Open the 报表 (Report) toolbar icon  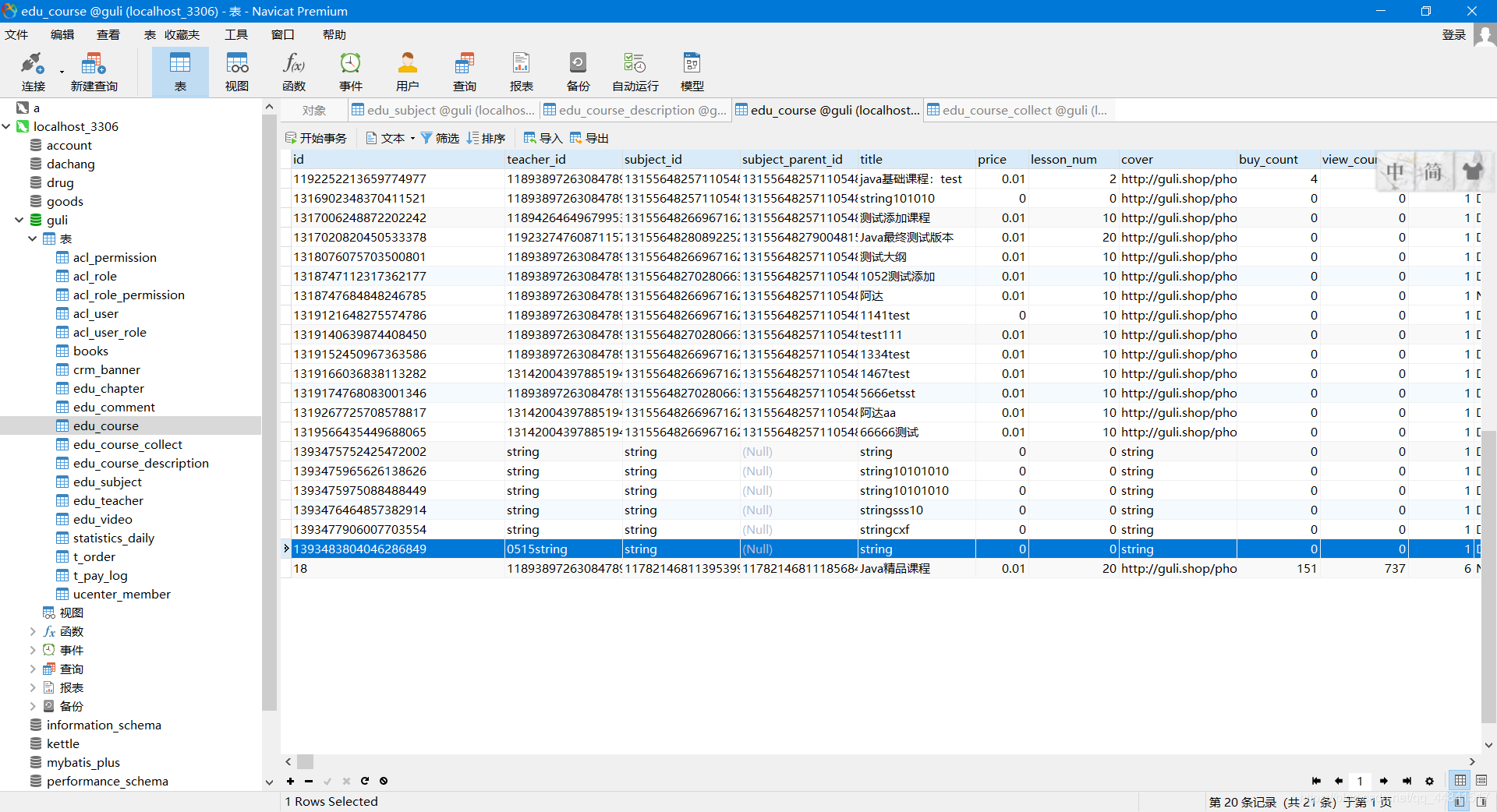point(522,72)
